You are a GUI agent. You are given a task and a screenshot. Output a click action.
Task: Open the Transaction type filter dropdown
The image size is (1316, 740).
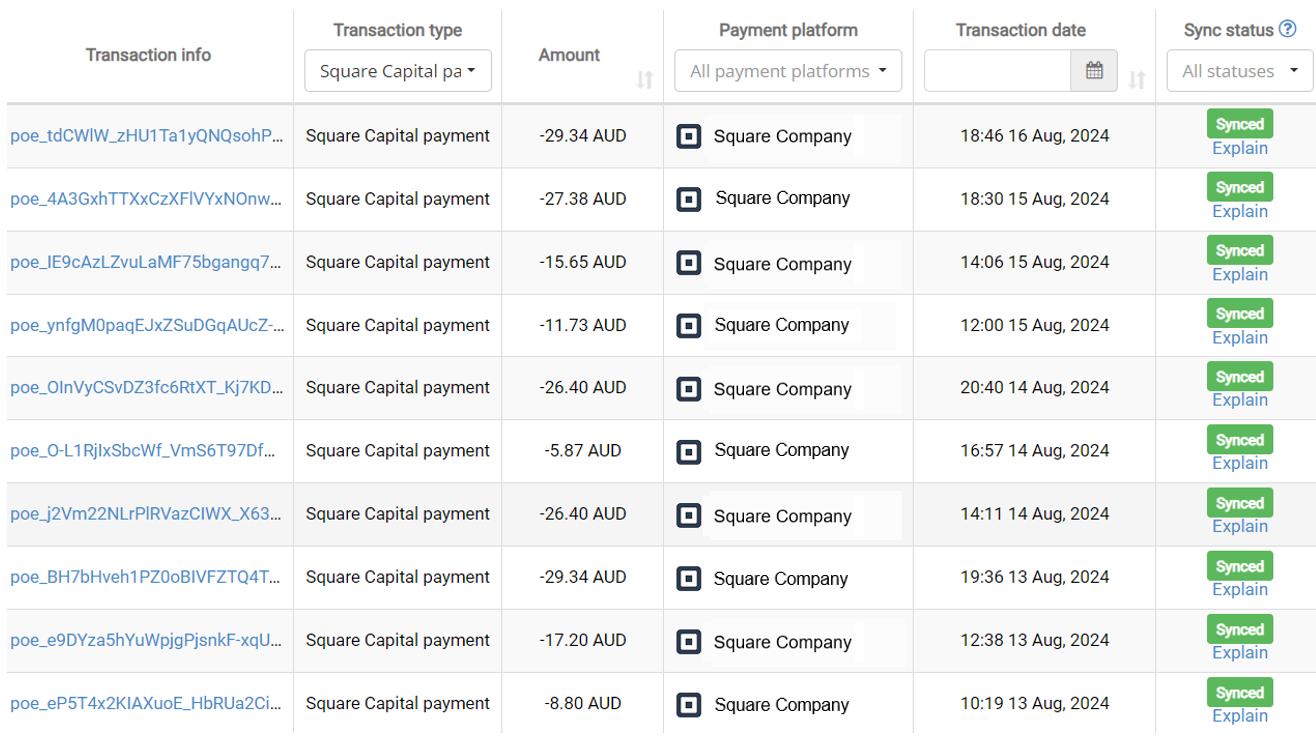pyautogui.click(x=397, y=70)
